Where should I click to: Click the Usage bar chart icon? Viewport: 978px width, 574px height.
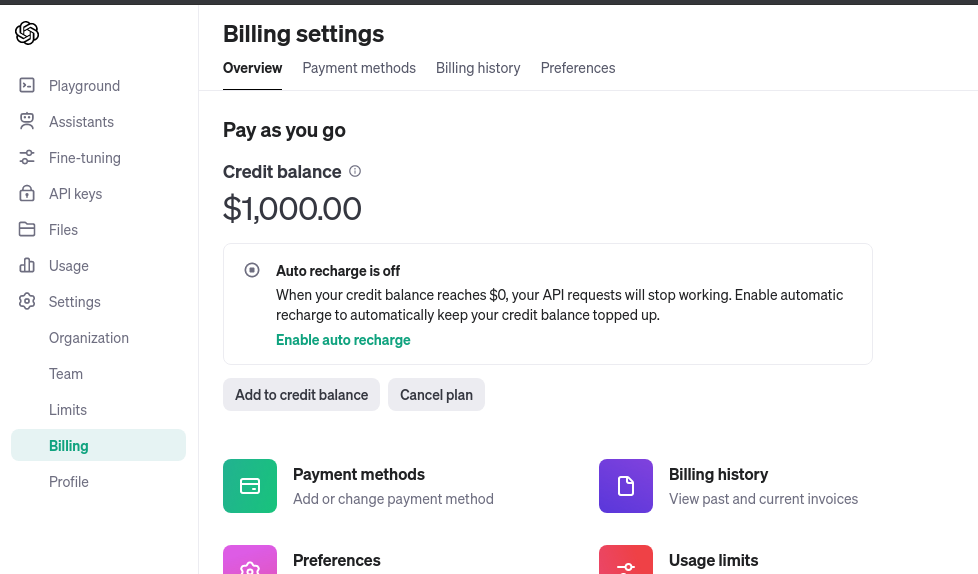pos(27,265)
